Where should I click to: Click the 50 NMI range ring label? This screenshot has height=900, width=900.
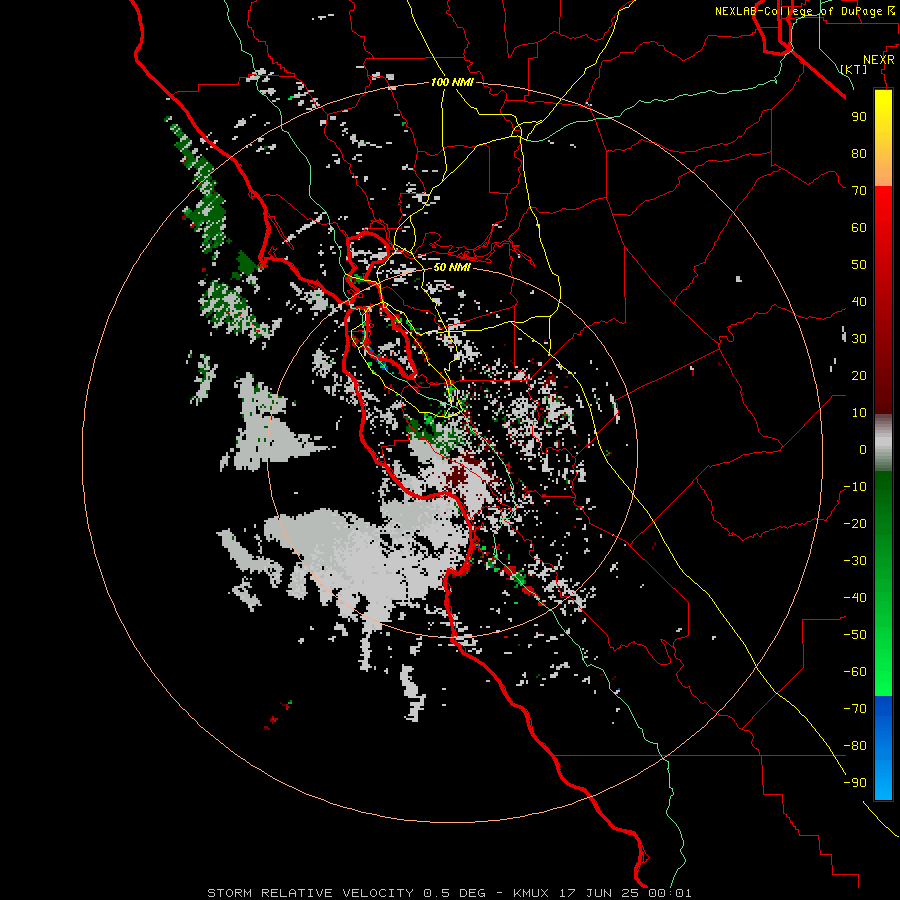coord(452,267)
